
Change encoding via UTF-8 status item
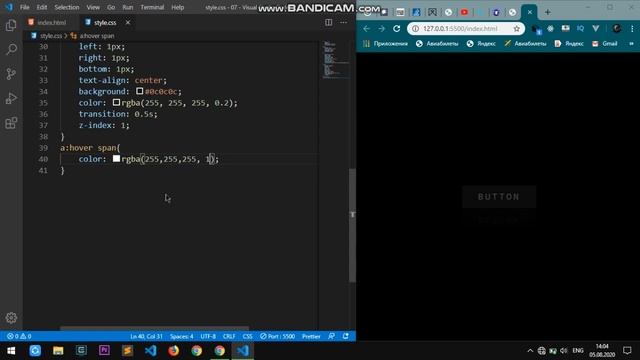pos(208,336)
